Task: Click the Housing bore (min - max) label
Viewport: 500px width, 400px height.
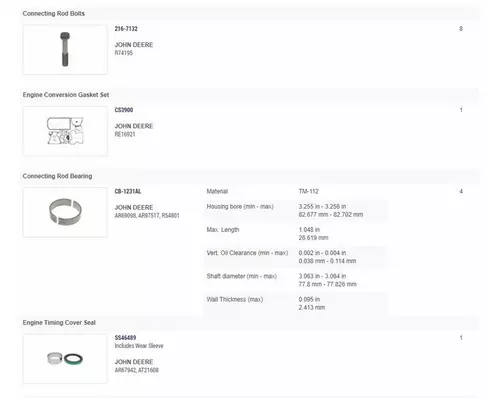Action: [x=240, y=207]
